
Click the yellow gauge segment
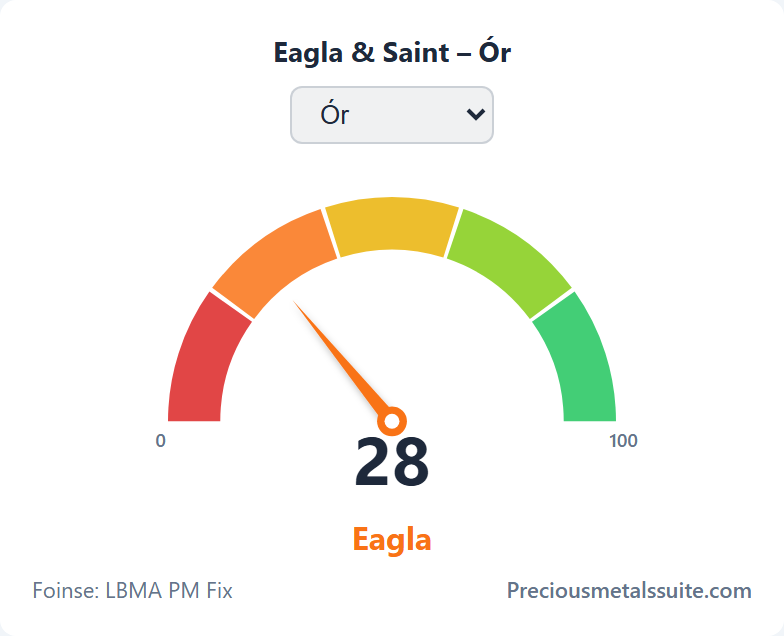tap(392, 225)
